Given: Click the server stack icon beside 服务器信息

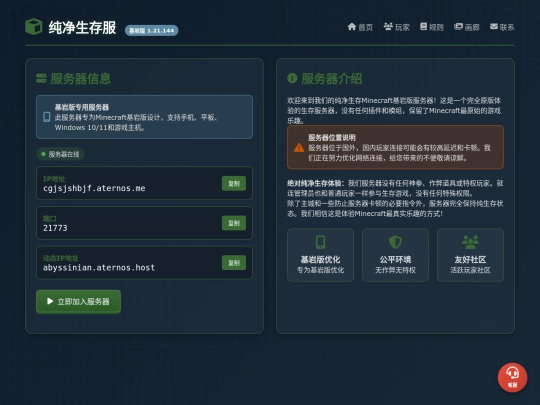Looking at the screenshot, I should click(41, 78).
